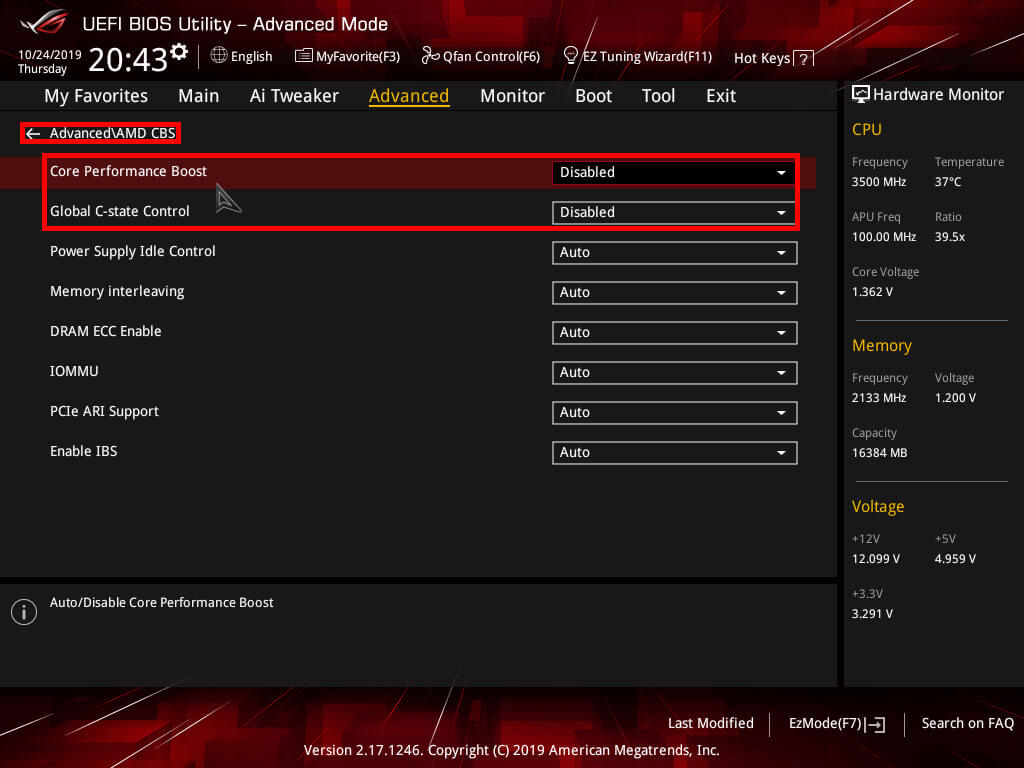
Task: Select the Core Performance Boost label
Action: 128,171
